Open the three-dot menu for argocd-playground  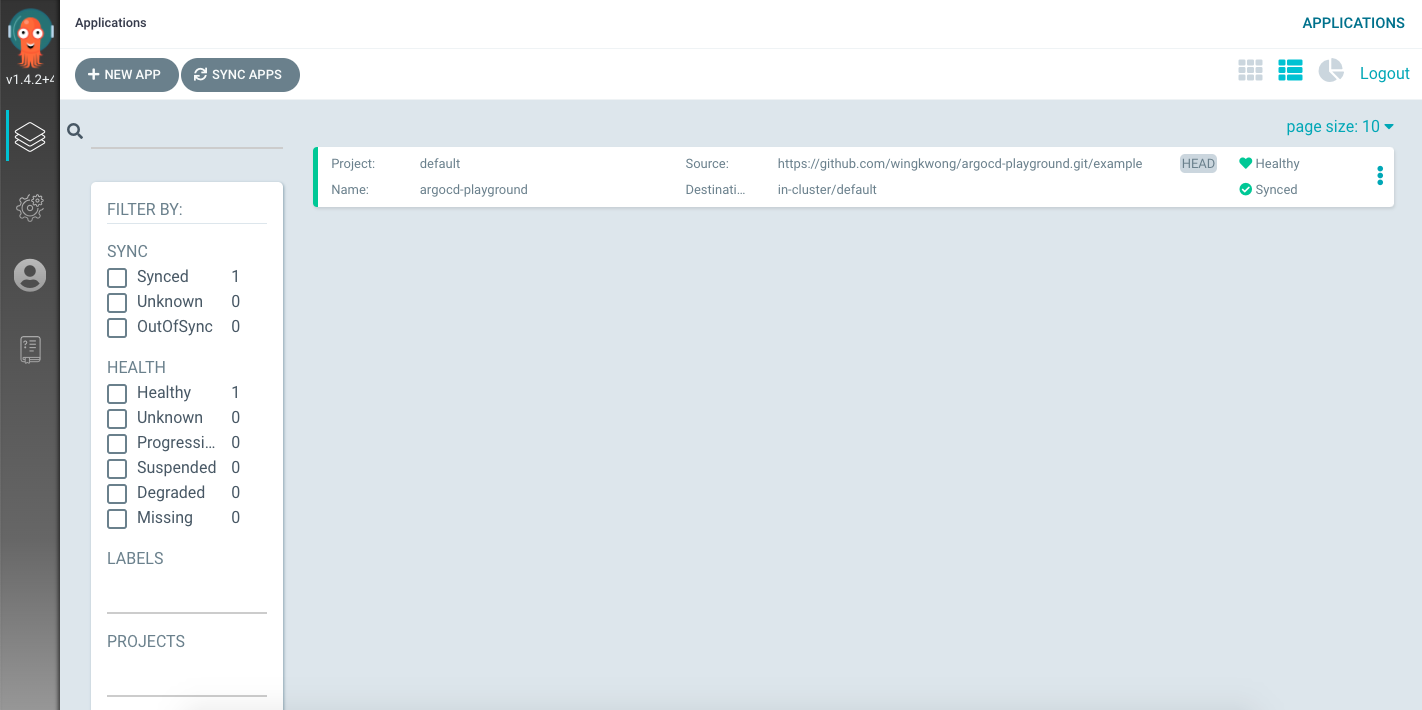click(x=1380, y=176)
